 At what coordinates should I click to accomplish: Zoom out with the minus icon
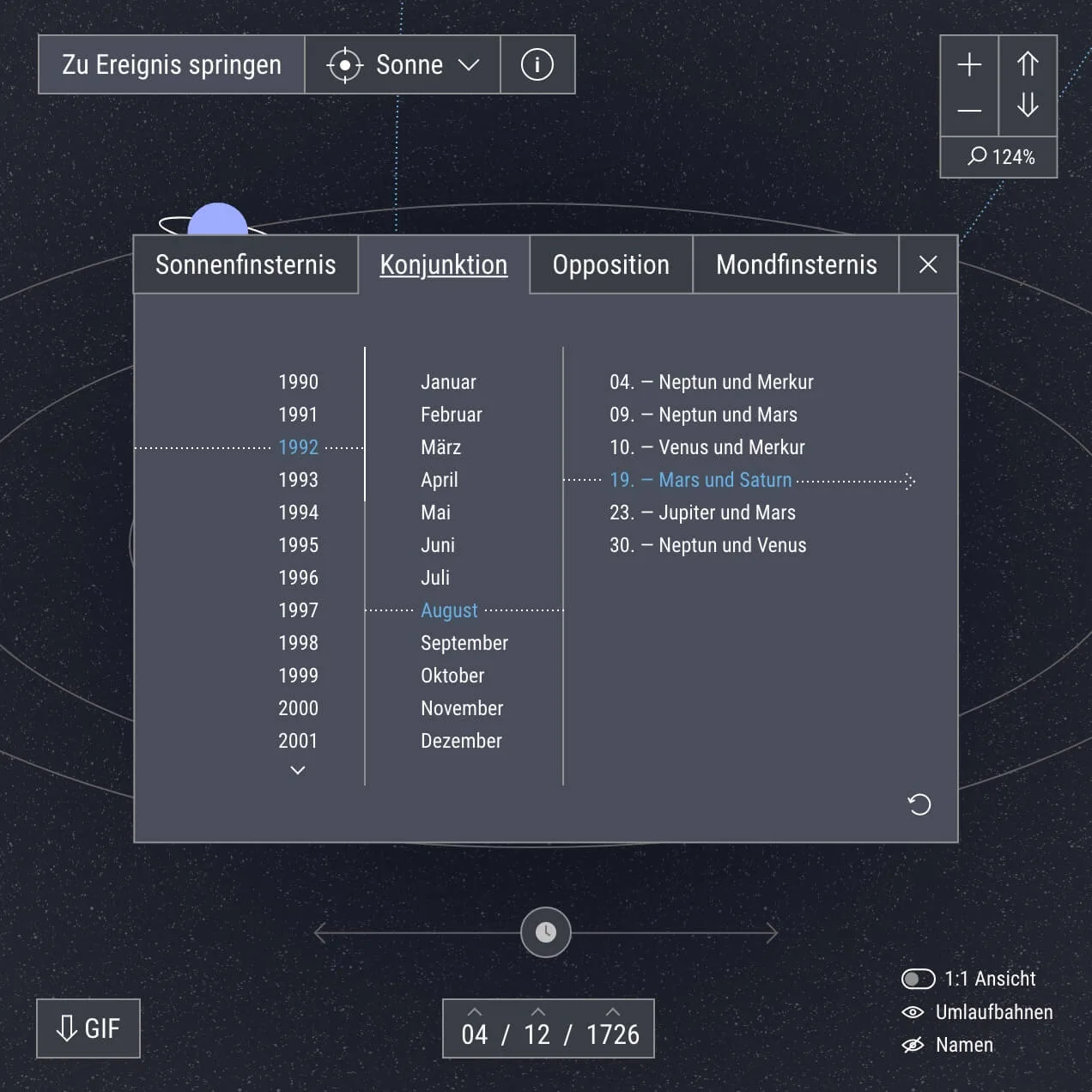pyautogui.click(x=969, y=111)
